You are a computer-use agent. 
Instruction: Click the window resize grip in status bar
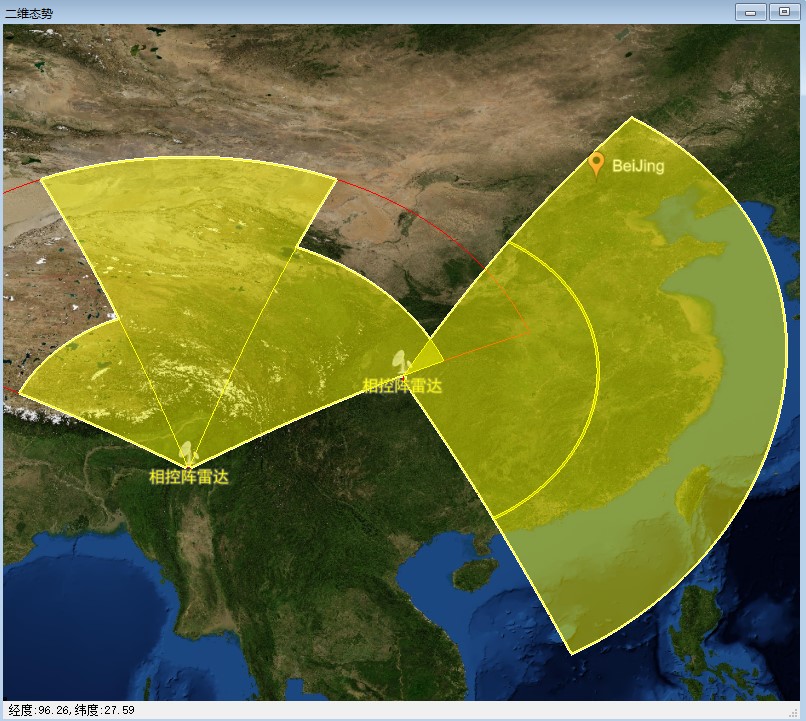pos(794,712)
